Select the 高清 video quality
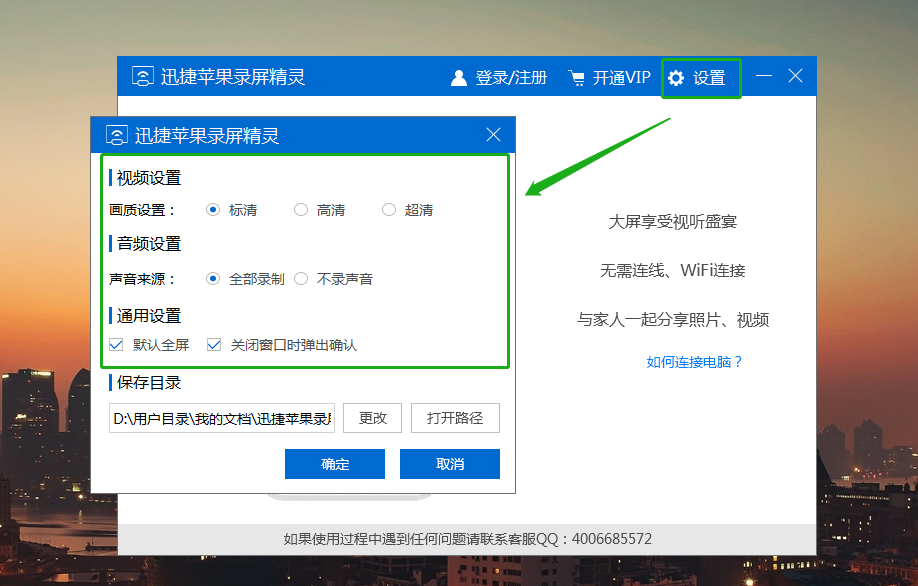Image resolution: width=918 pixels, height=586 pixels. (301, 209)
